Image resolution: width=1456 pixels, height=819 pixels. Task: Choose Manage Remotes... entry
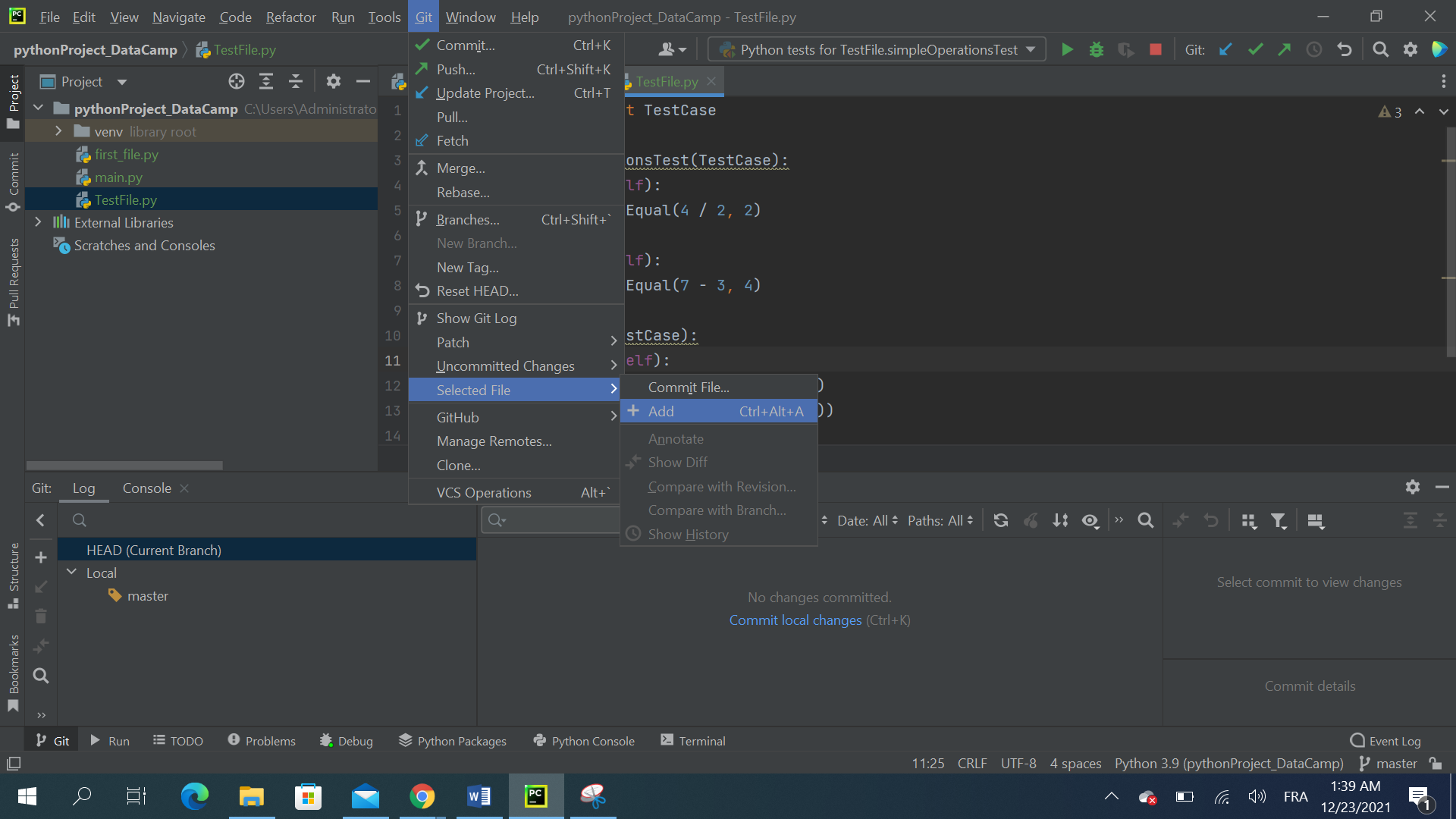(516, 441)
